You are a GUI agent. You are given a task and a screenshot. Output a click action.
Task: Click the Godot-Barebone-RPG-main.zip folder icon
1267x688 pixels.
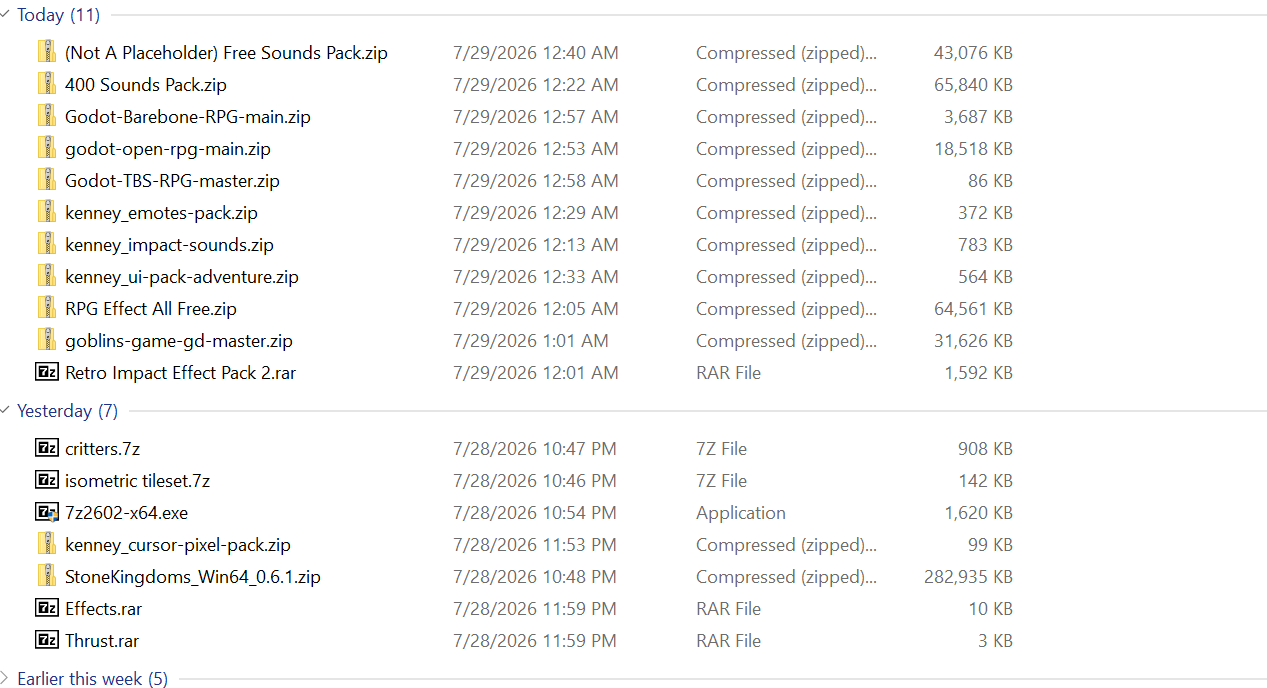click(47, 116)
